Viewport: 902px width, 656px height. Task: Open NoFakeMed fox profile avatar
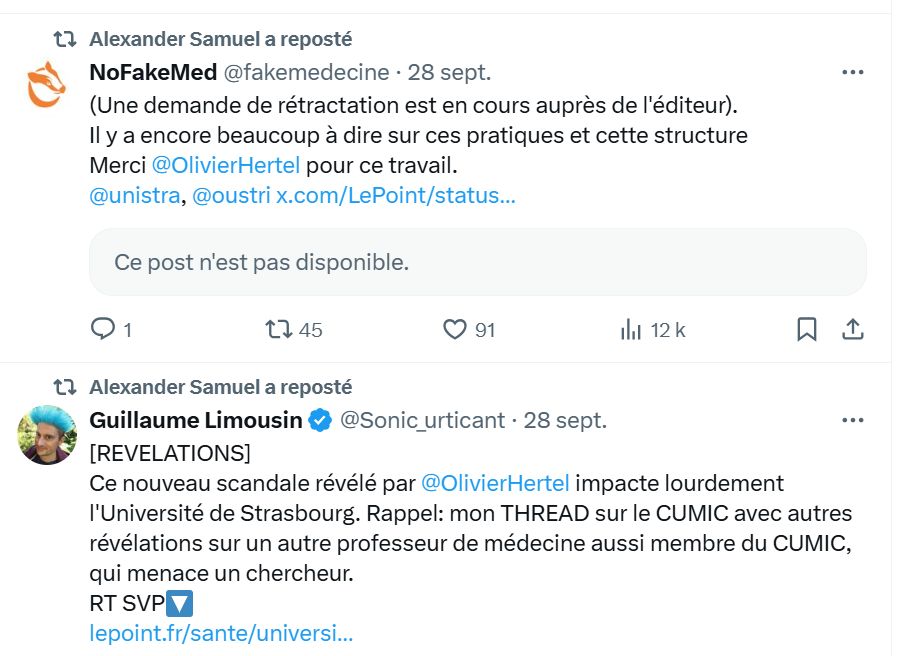tap(47, 84)
